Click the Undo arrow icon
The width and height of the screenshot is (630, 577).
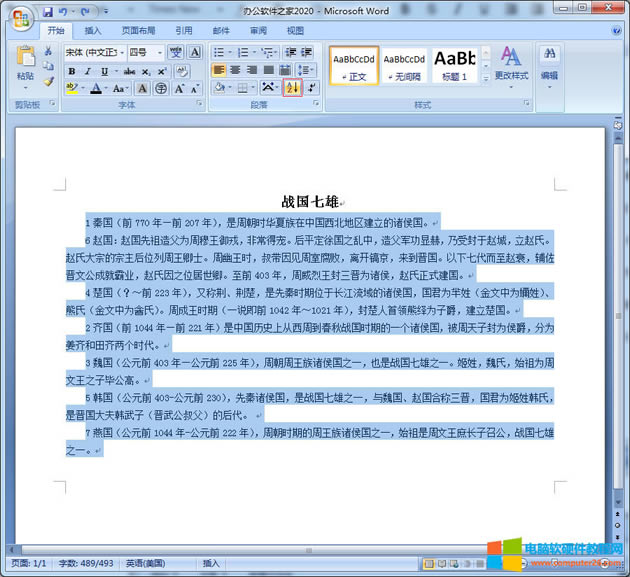click(x=63, y=12)
